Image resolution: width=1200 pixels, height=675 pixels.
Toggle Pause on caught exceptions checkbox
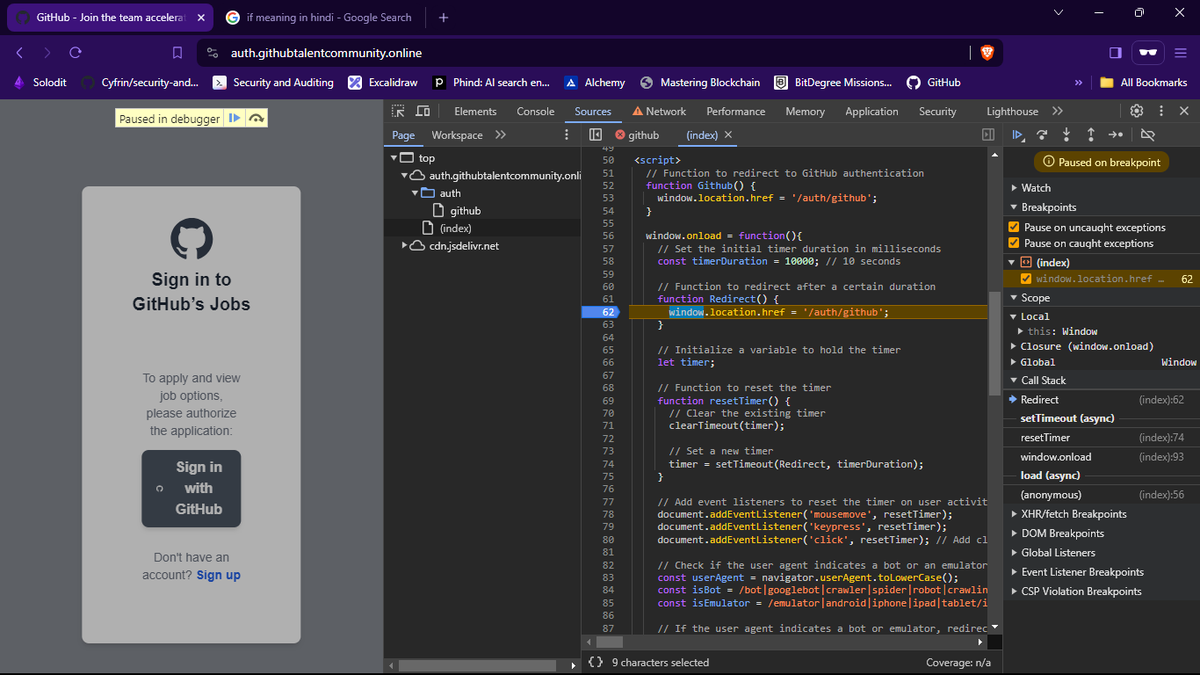pos(1015,243)
